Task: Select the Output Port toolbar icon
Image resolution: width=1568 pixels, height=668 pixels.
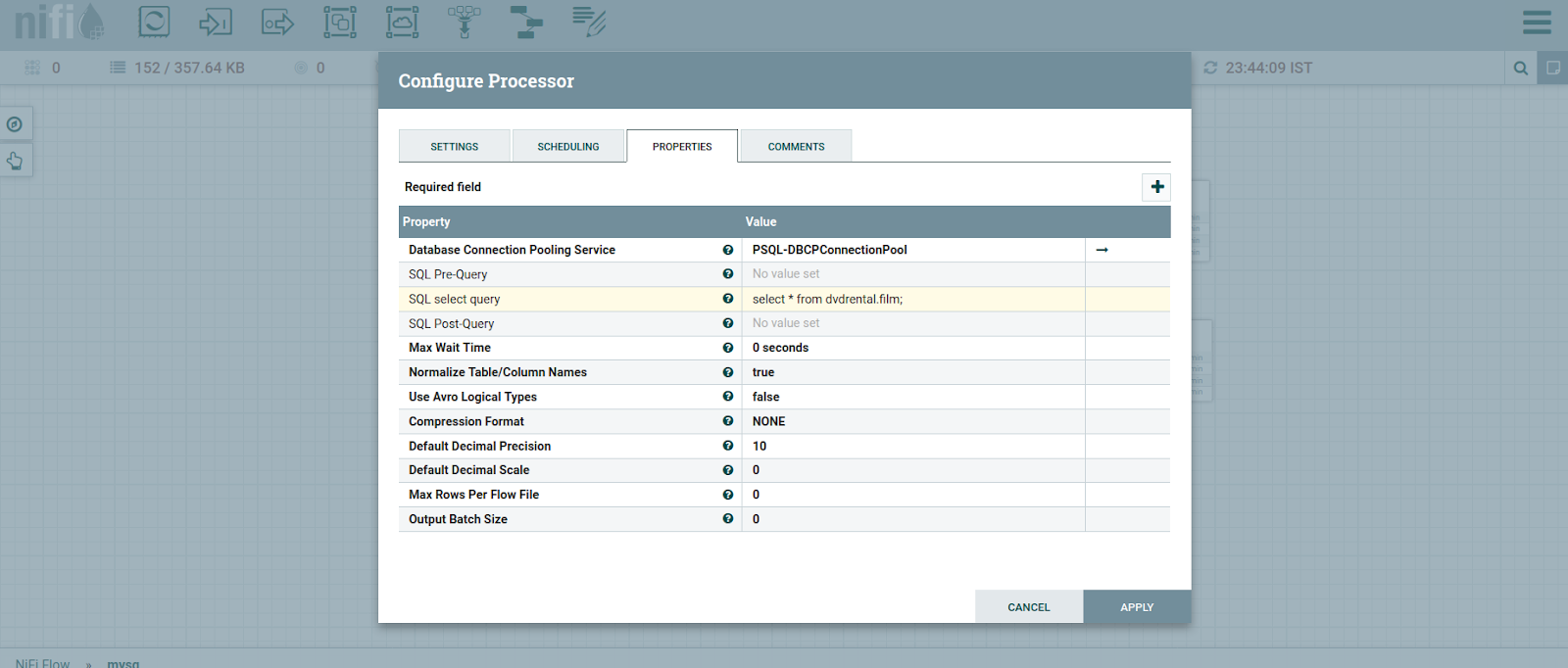Action: pos(277,22)
